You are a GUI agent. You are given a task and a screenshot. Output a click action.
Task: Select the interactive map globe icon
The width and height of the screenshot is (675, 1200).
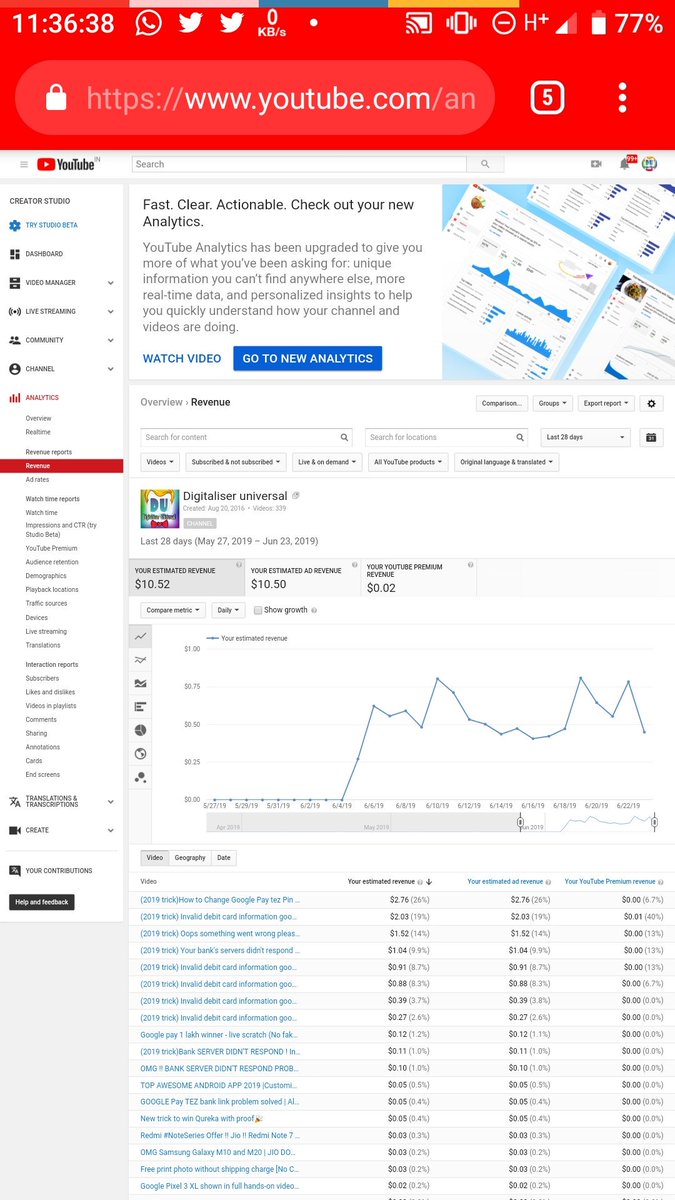141,754
